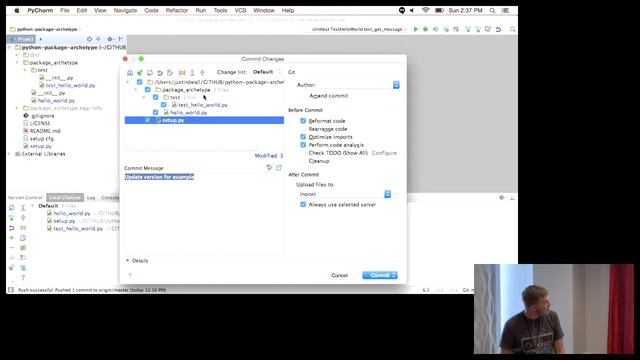Select the Local Changes tab
The image size is (640, 360).
click(x=65, y=198)
